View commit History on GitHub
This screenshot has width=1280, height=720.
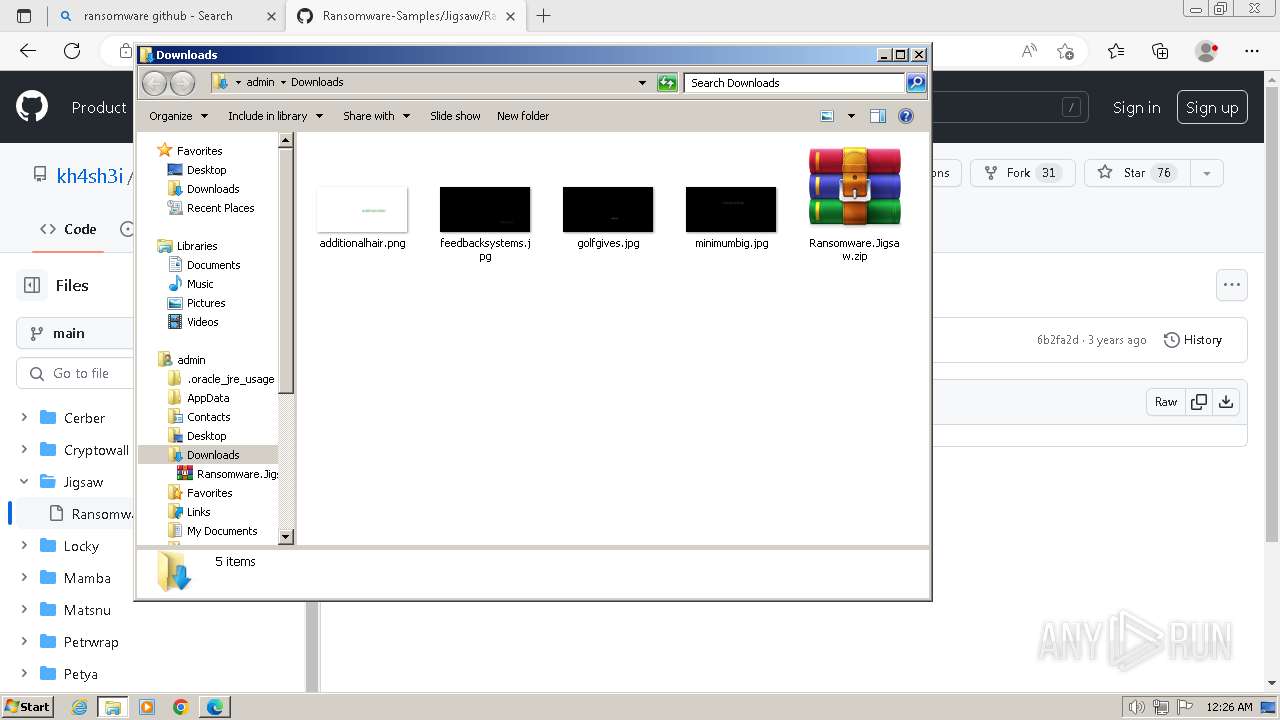pyautogui.click(x=1193, y=340)
